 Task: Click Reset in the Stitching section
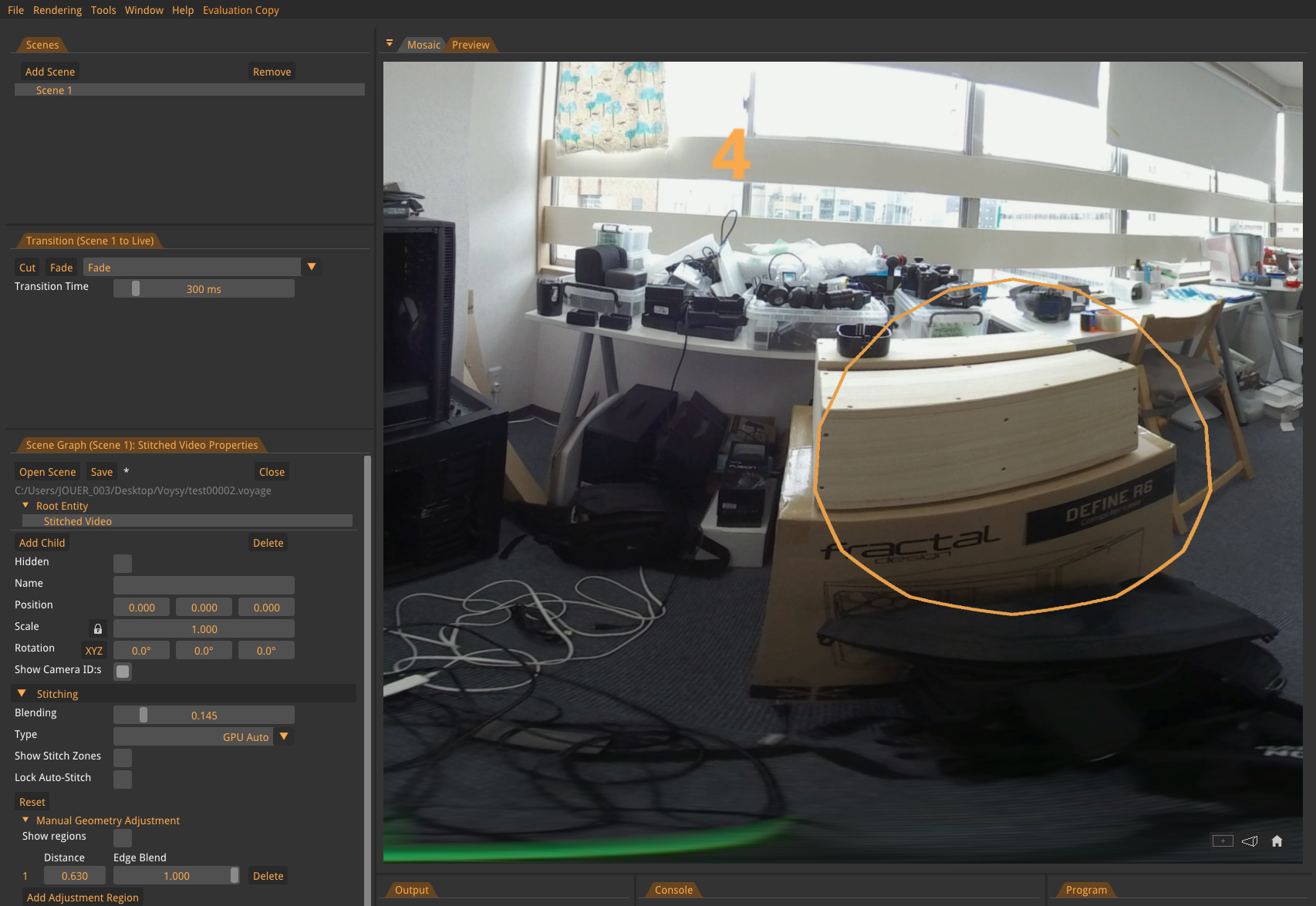(x=32, y=801)
